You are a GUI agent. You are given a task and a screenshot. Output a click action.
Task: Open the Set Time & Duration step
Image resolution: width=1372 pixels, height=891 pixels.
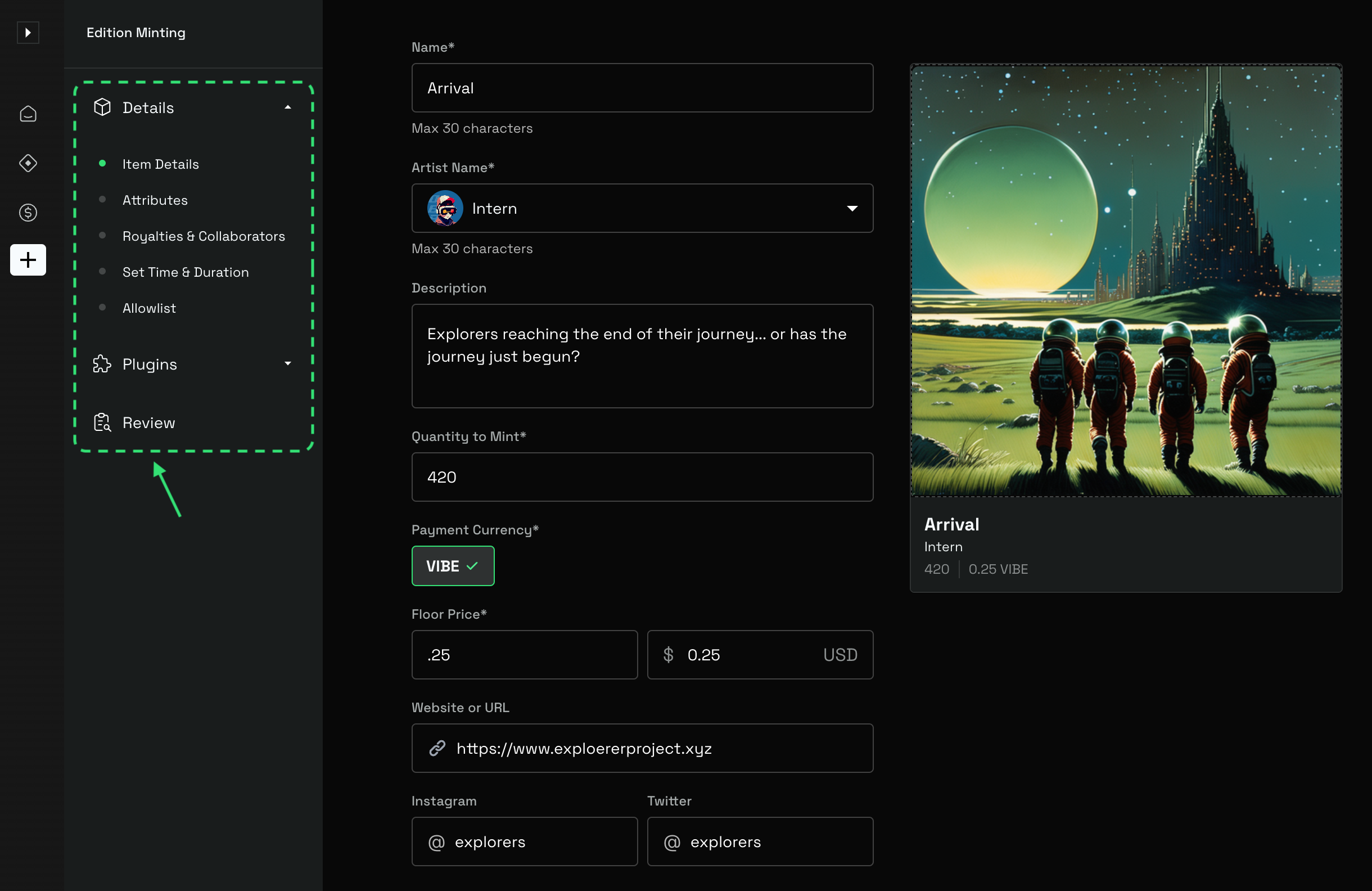pos(185,272)
